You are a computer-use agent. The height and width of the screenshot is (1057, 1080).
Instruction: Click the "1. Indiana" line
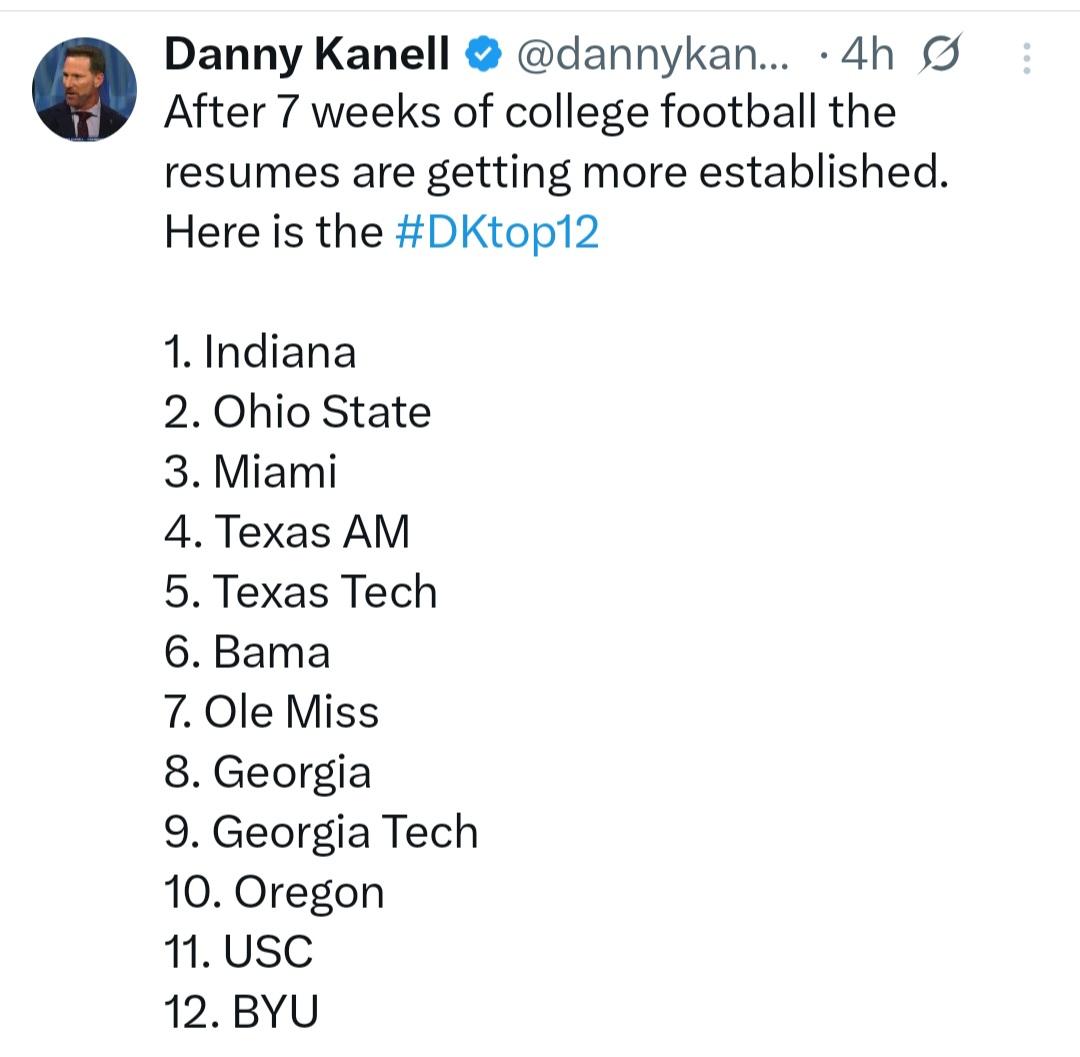(x=260, y=352)
